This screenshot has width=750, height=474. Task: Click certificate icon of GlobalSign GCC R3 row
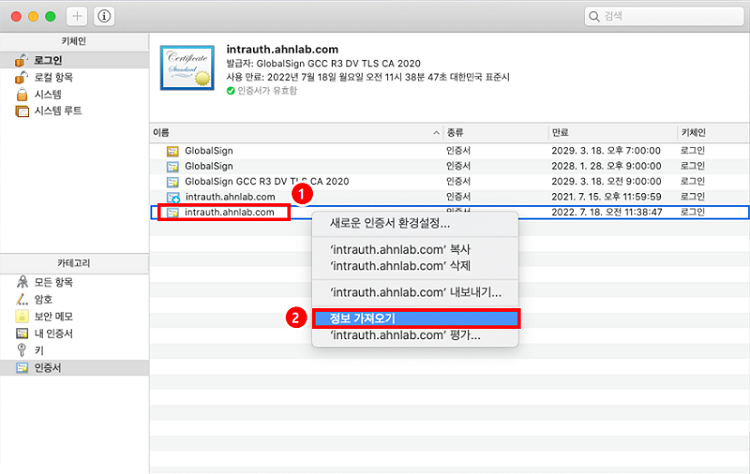[x=172, y=182]
